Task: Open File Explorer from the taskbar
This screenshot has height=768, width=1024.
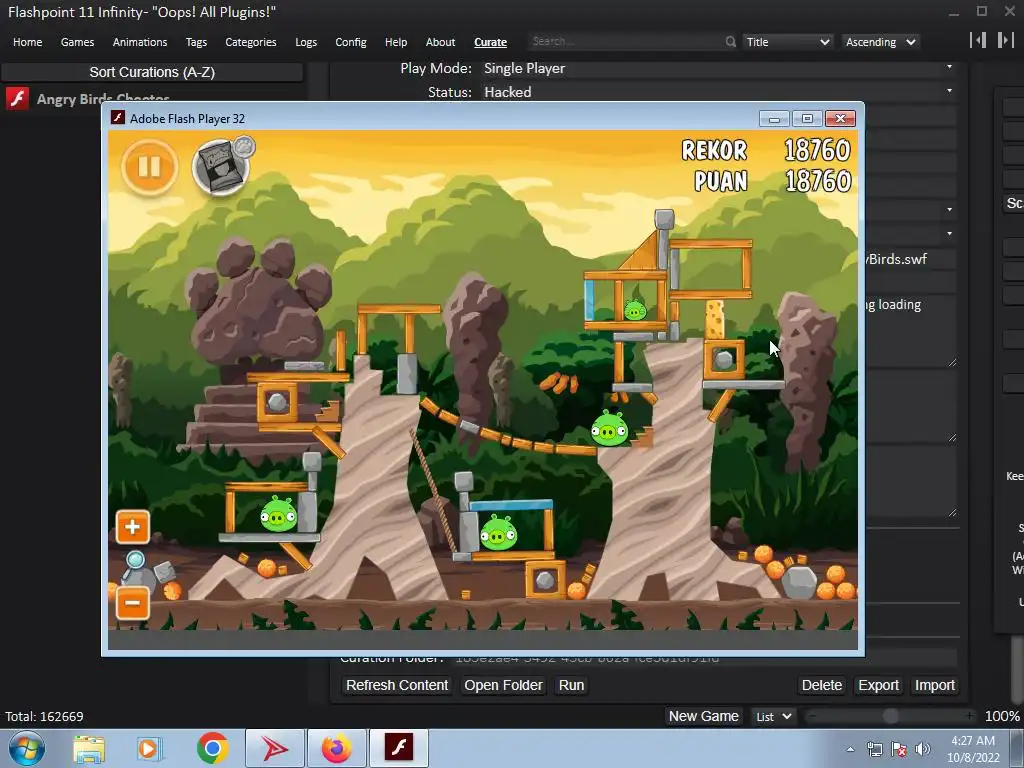Action: [89, 748]
